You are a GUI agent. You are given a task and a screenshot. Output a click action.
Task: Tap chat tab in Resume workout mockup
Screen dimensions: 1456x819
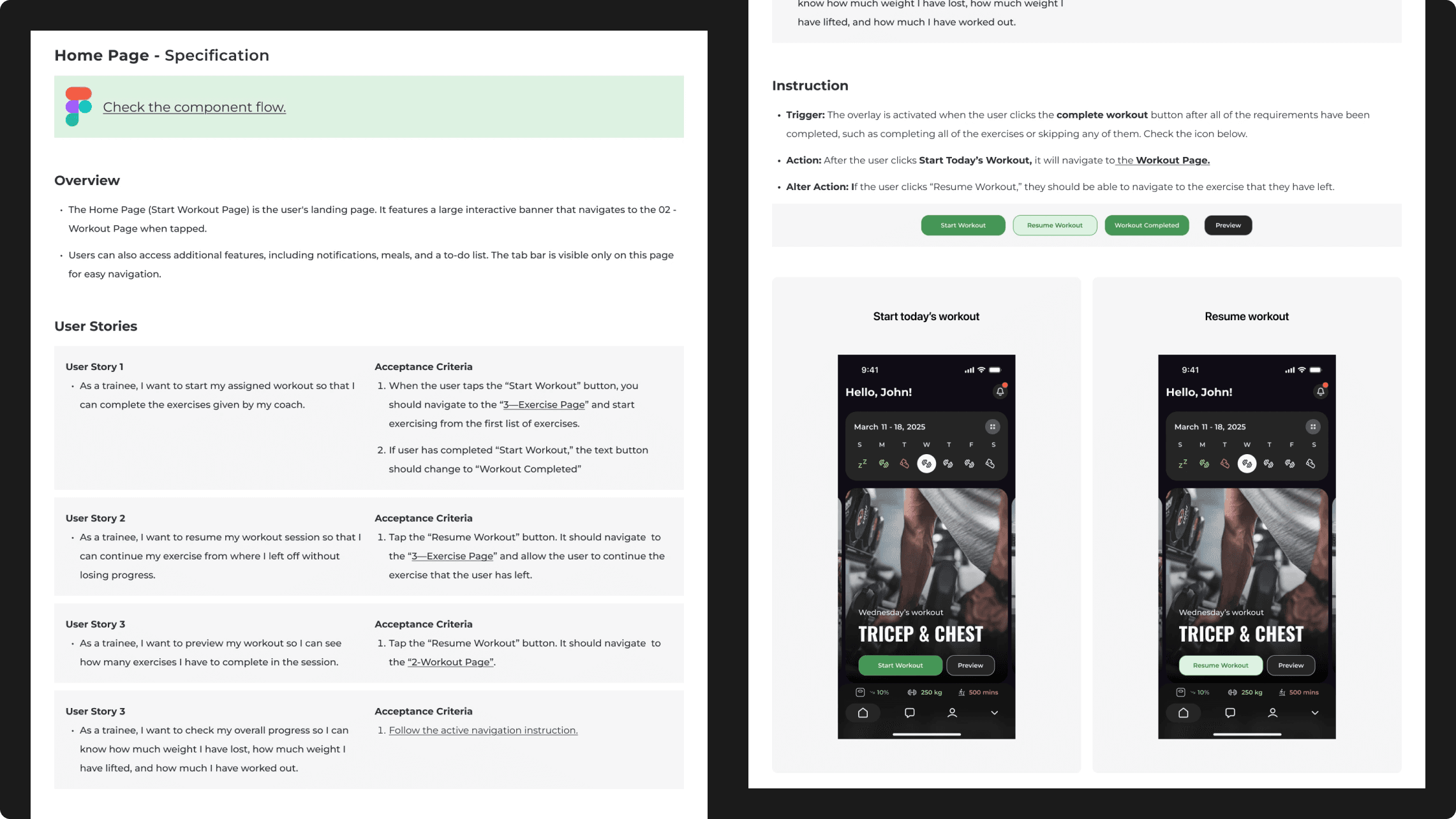click(1230, 712)
